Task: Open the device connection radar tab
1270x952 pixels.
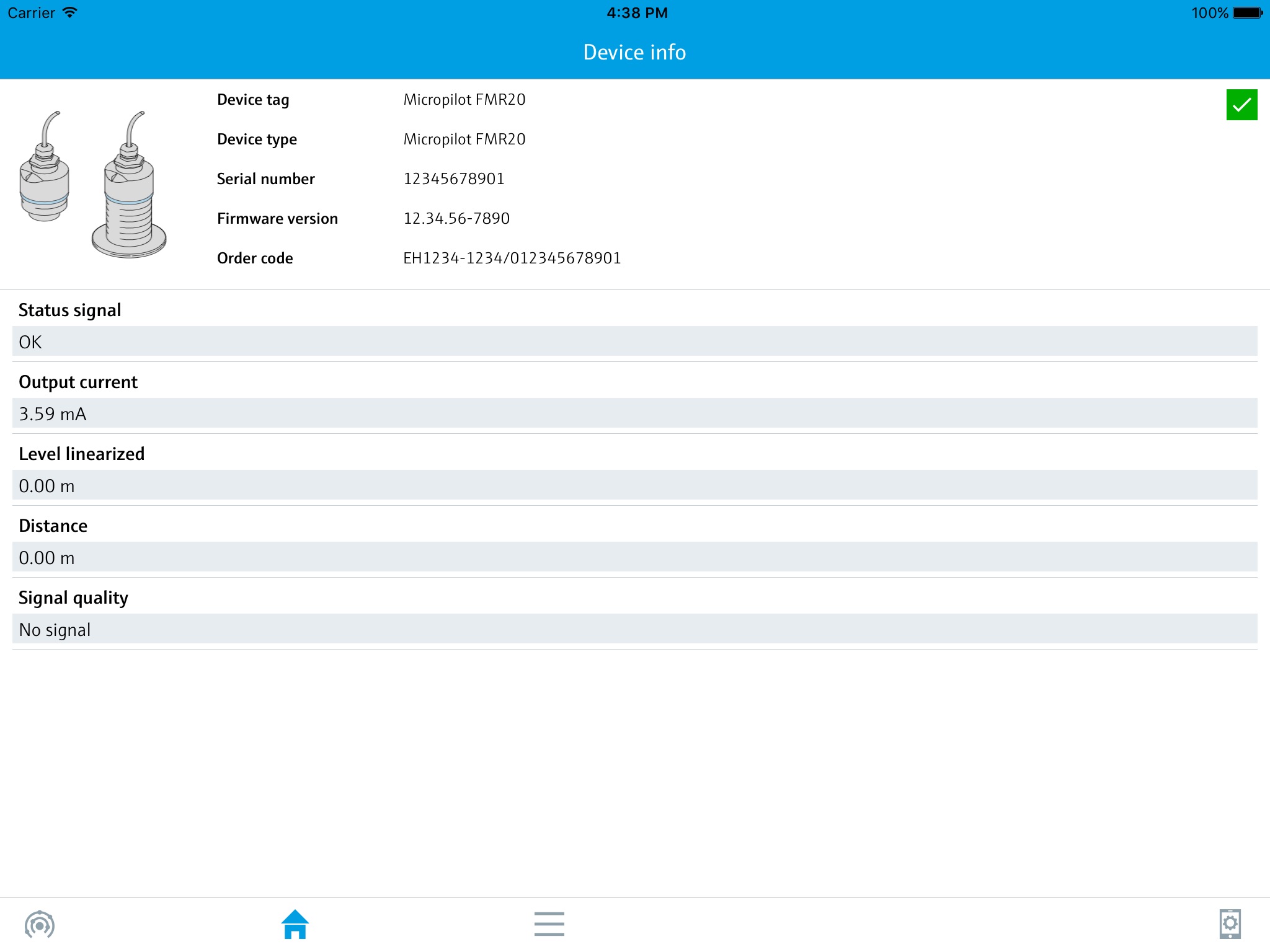Action: 40,925
